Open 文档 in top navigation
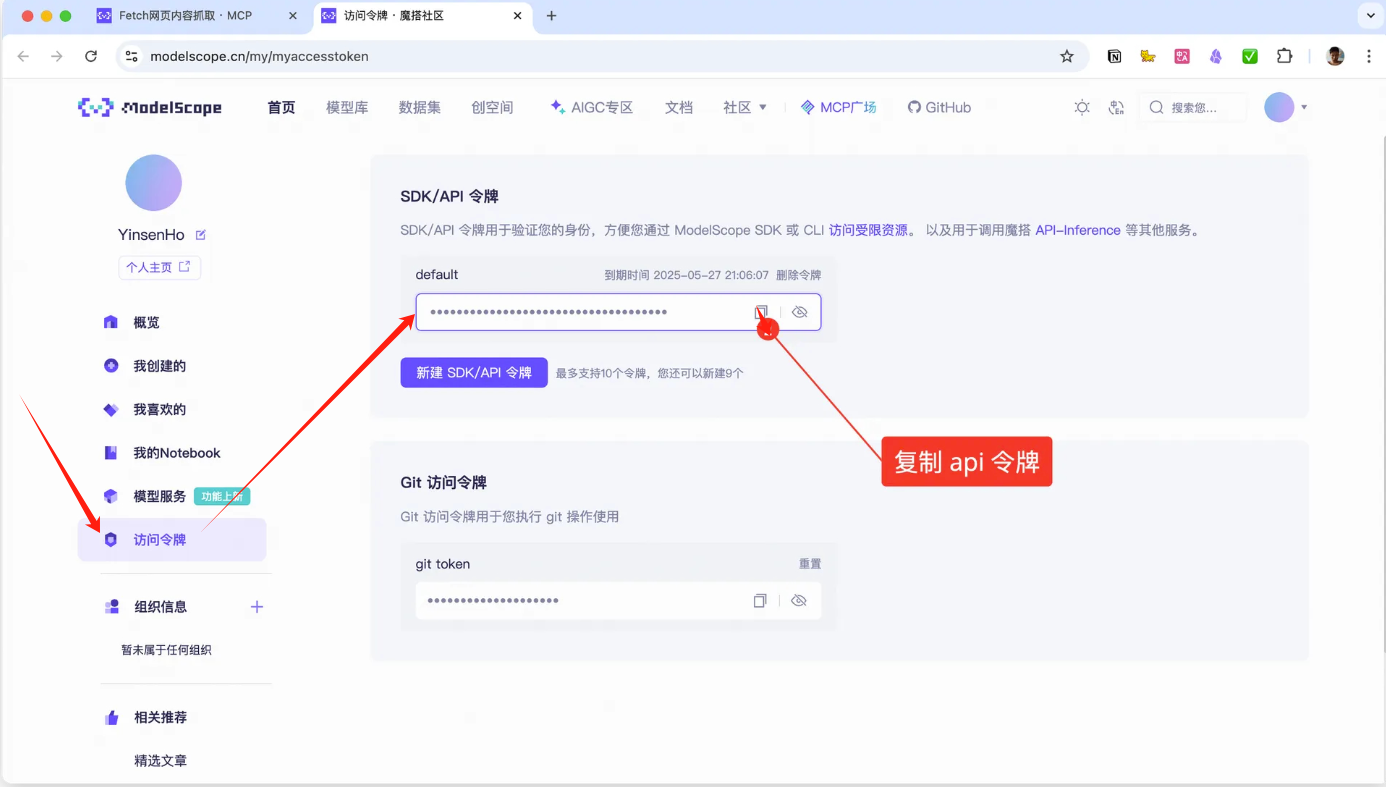This screenshot has width=1386, height=787. [x=679, y=107]
